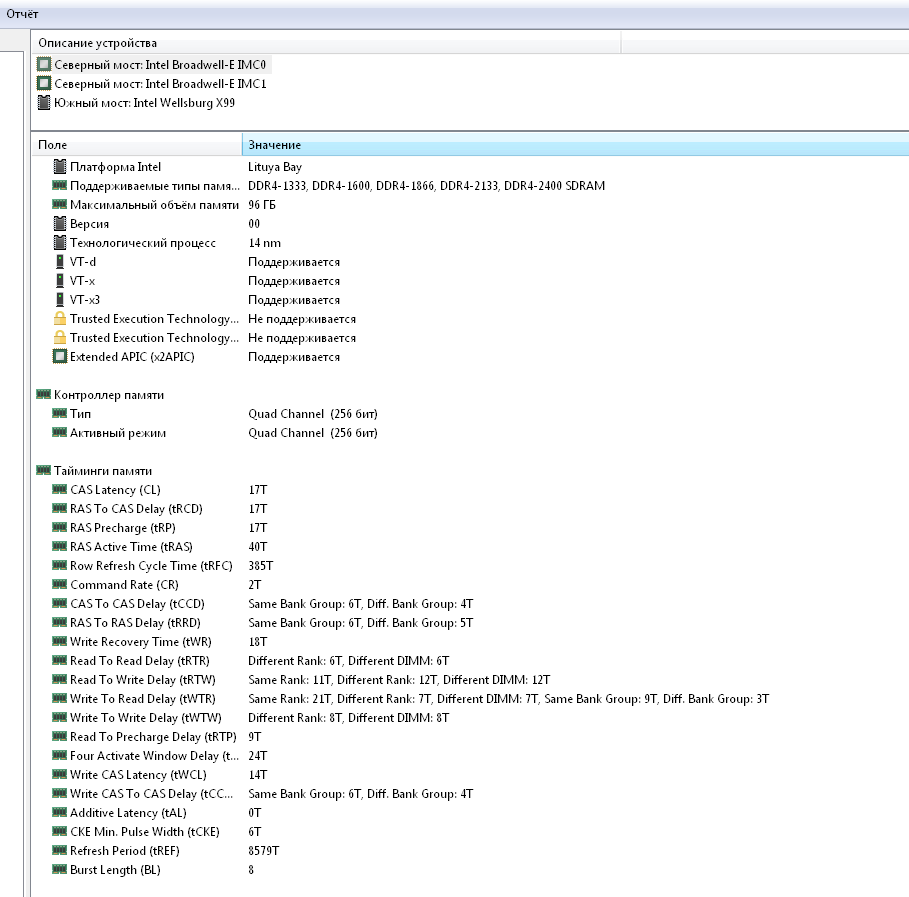
Task: Click the RAS To RAS Delay (tRRD) label
Action: click(x=135, y=623)
